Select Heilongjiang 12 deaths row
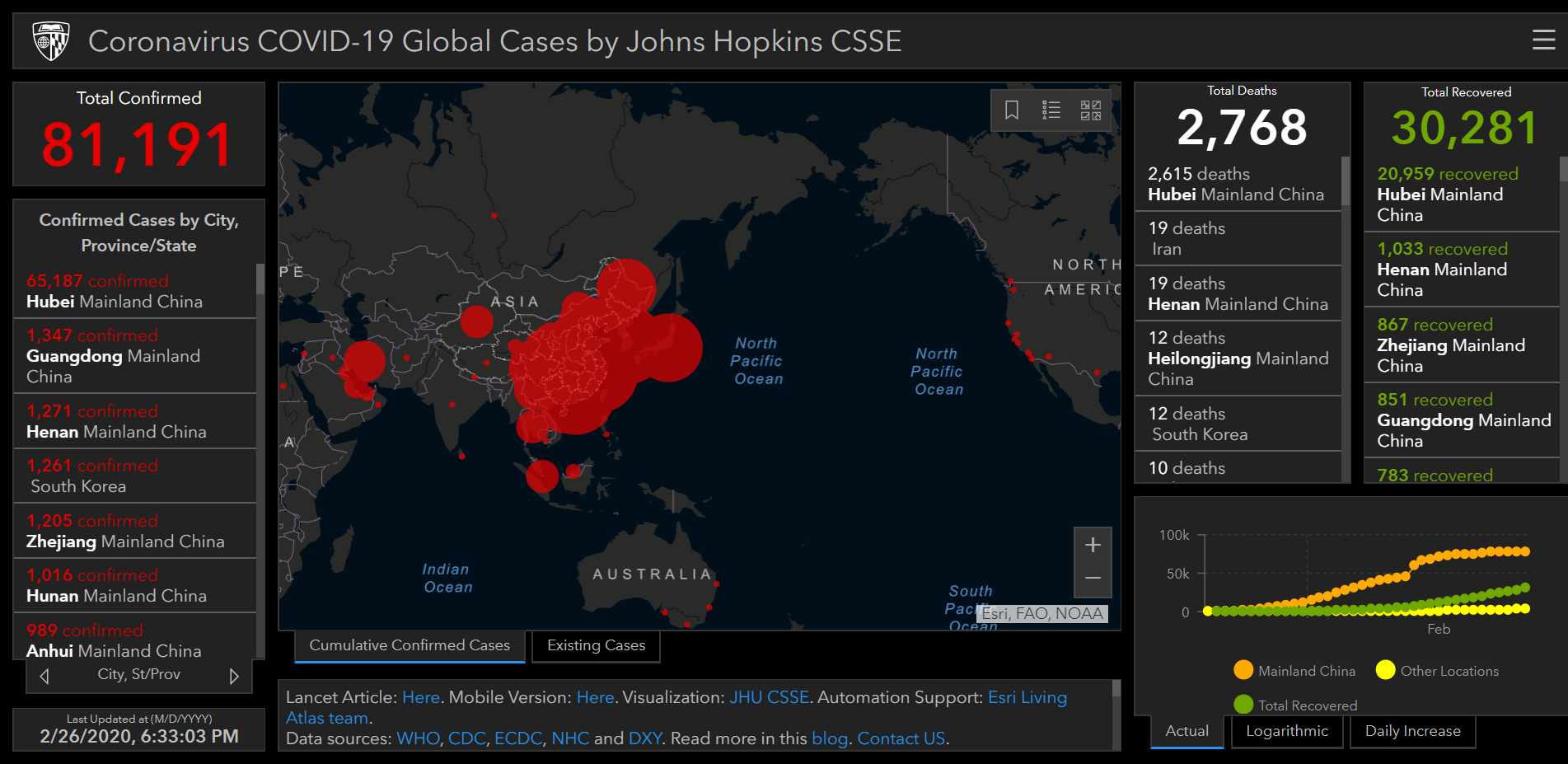The width and height of the screenshot is (1568, 764). [x=1238, y=359]
